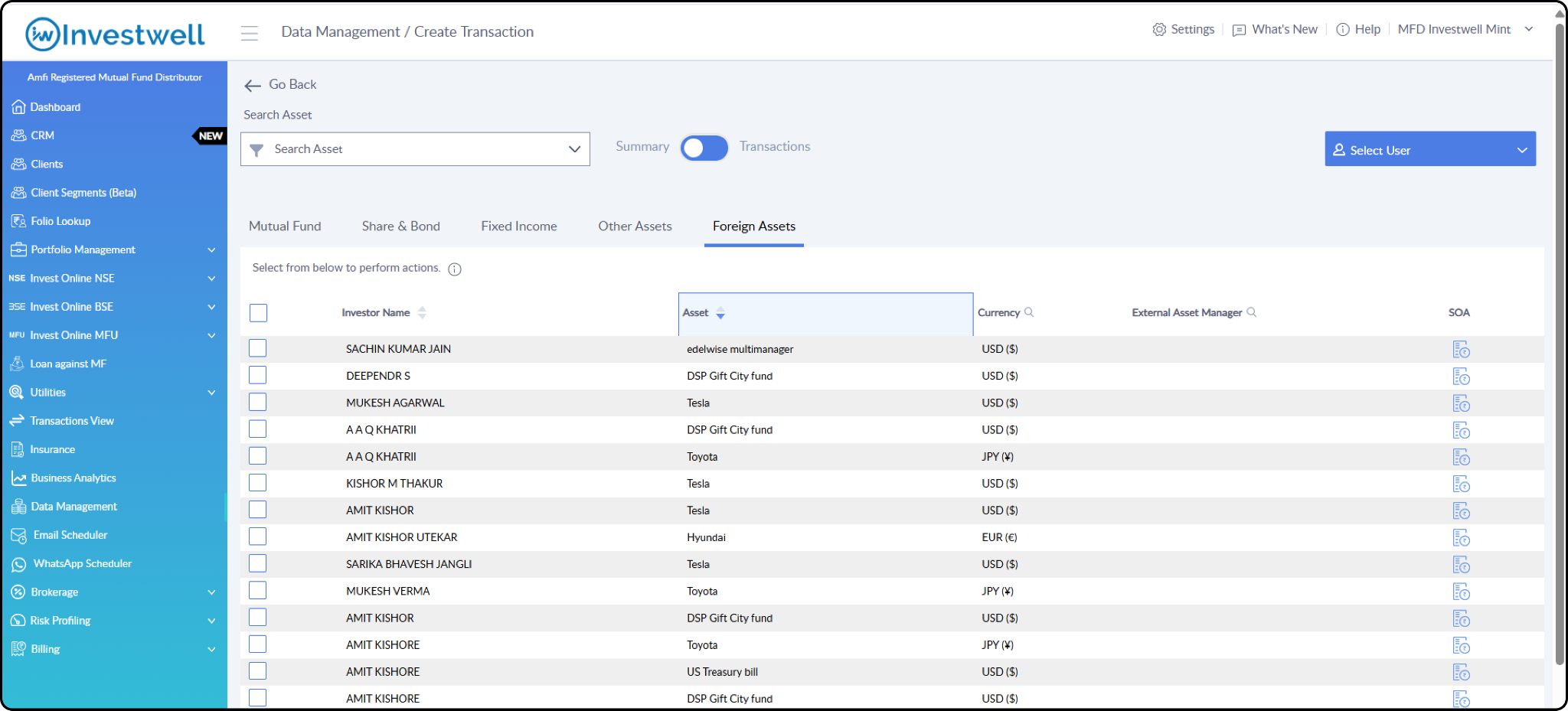This screenshot has height=711, width=1568.
Task: Switch to Mutual Fund tab
Action: pyautogui.click(x=285, y=227)
